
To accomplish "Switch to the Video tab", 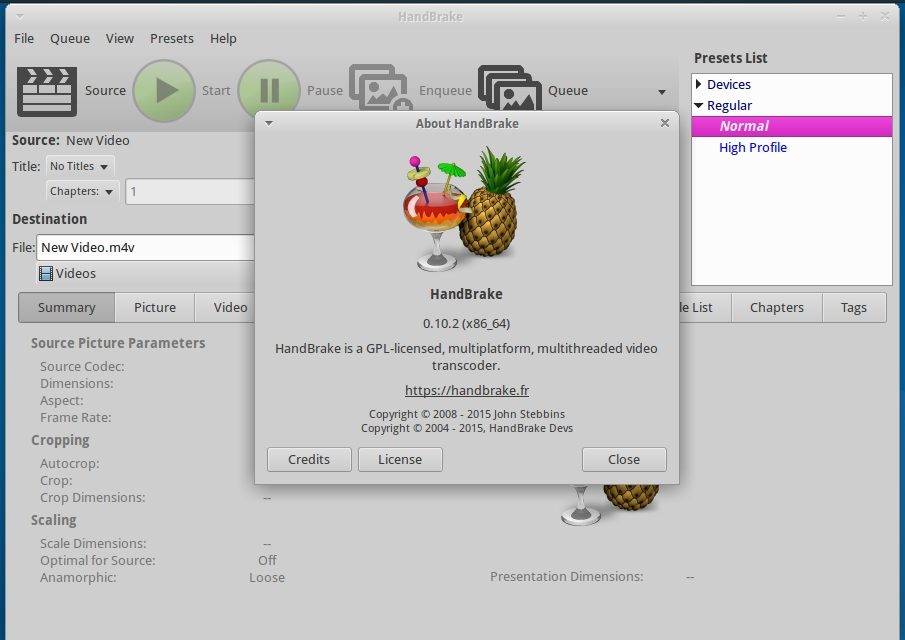I will pyautogui.click(x=225, y=308).
